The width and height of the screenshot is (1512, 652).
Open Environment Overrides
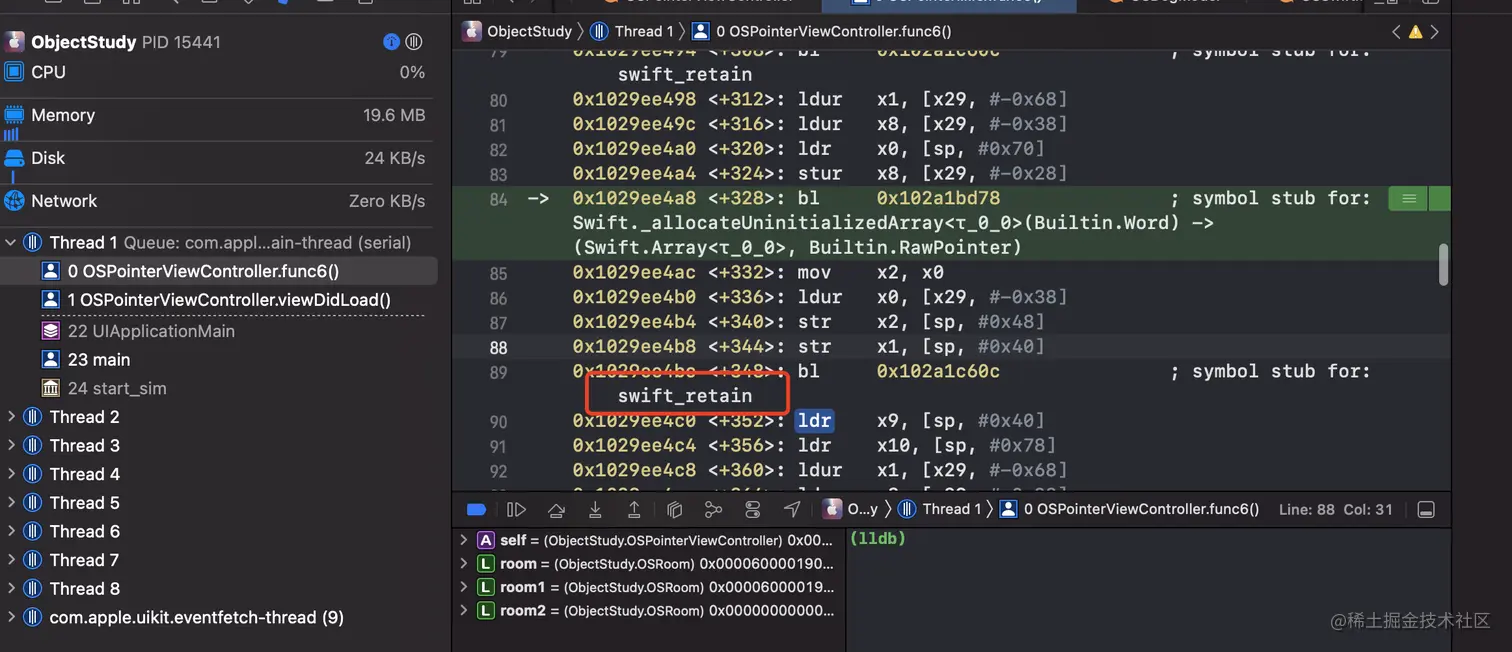(753, 509)
